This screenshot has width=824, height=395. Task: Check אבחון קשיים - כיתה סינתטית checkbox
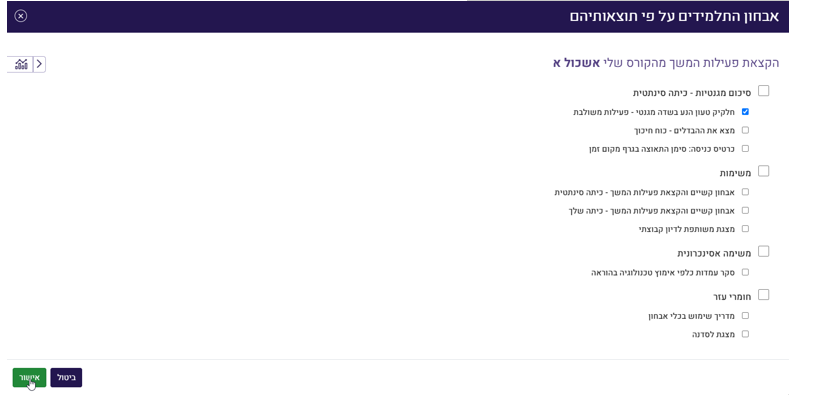point(745,192)
